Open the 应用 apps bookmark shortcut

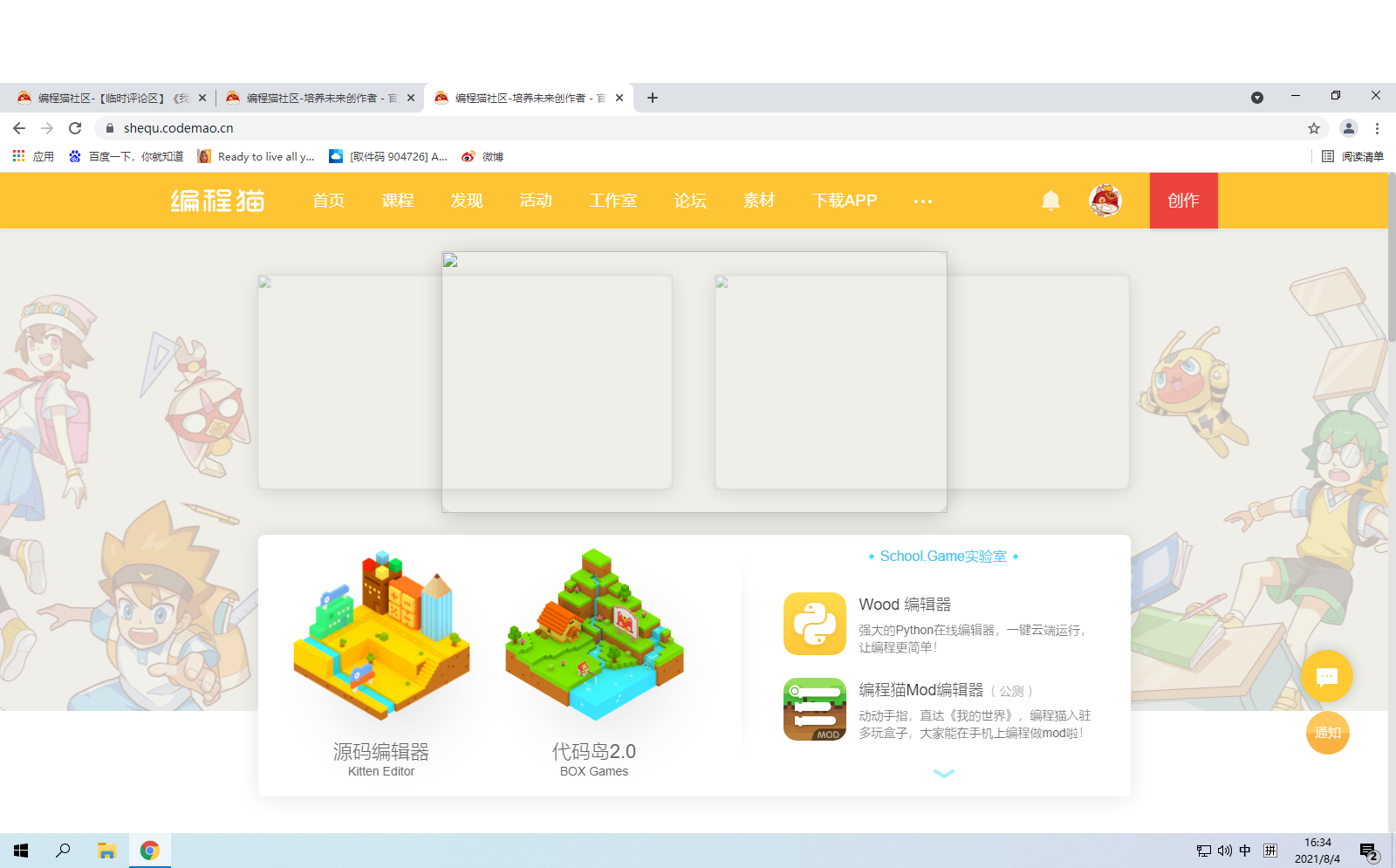(33, 157)
